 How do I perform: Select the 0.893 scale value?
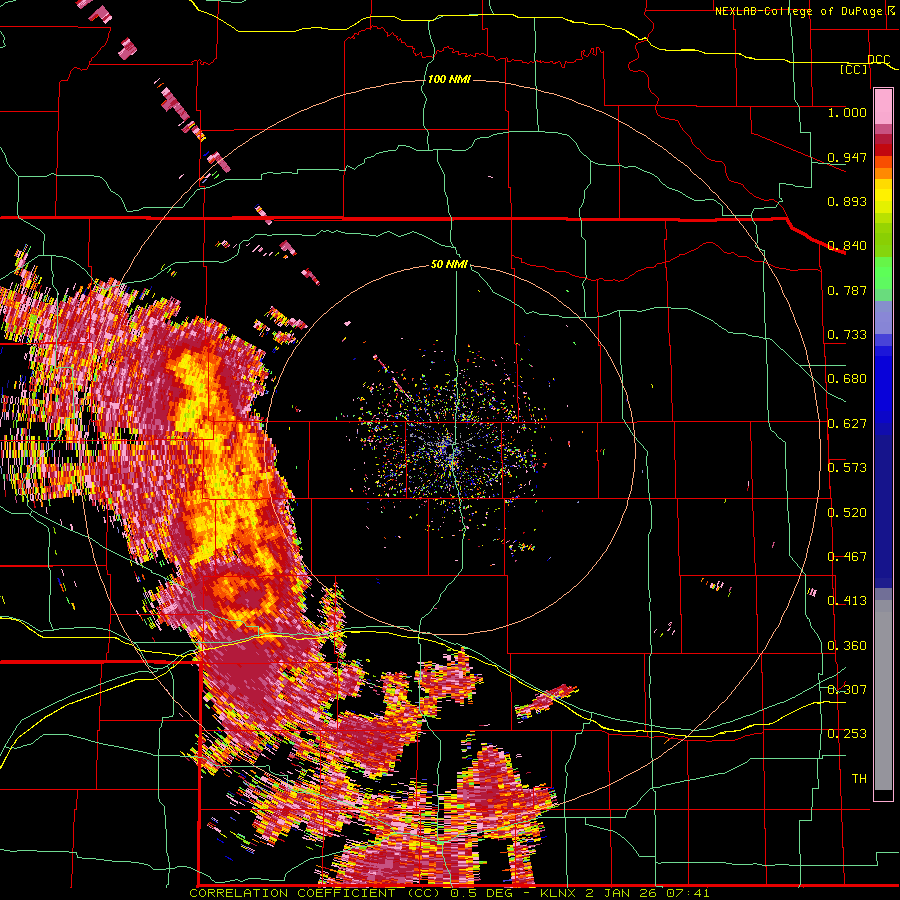pos(847,201)
